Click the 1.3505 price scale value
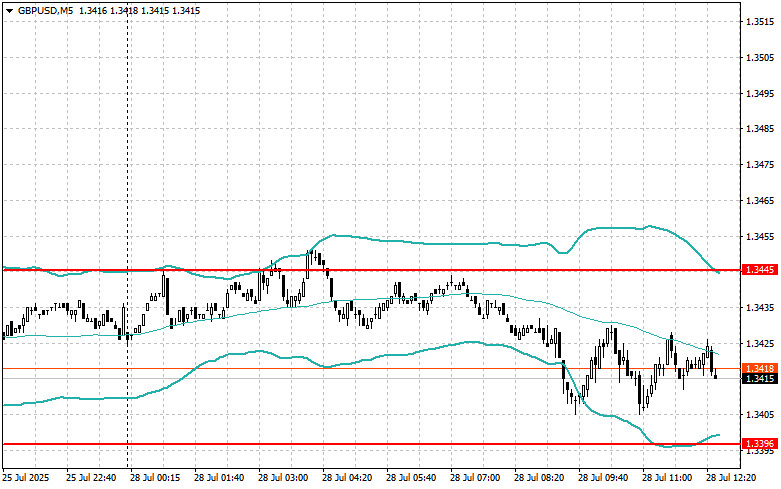The width and height of the screenshot is (781, 489). (x=760, y=58)
